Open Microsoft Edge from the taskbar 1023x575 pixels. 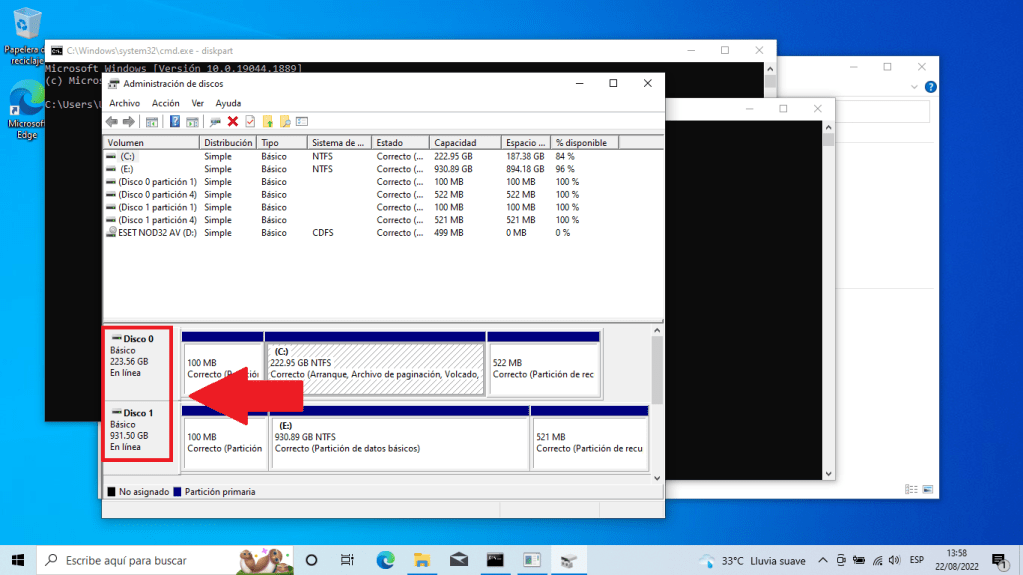click(385, 560)
